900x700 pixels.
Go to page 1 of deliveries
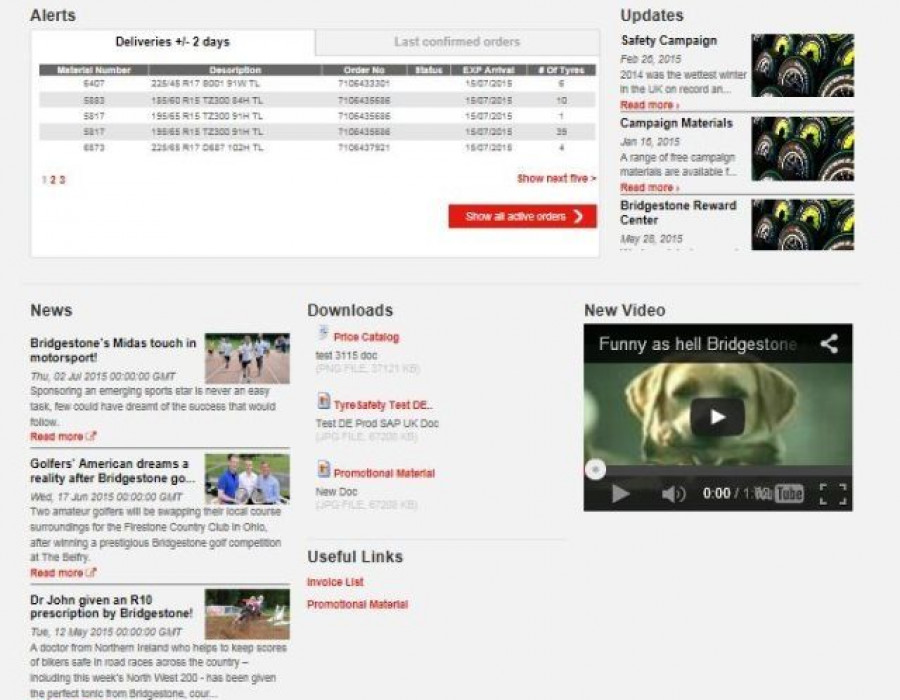(44, 180)
